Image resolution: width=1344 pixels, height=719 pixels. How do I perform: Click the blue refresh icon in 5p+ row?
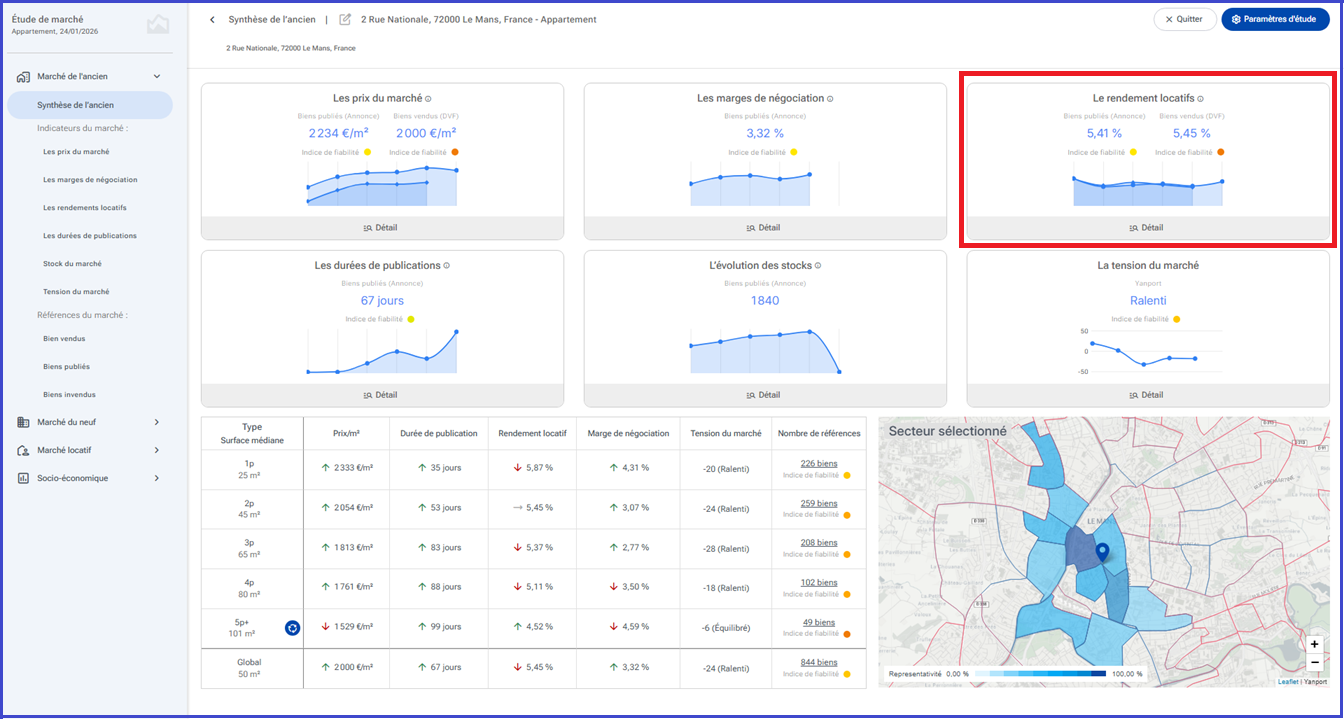point(292,628)
